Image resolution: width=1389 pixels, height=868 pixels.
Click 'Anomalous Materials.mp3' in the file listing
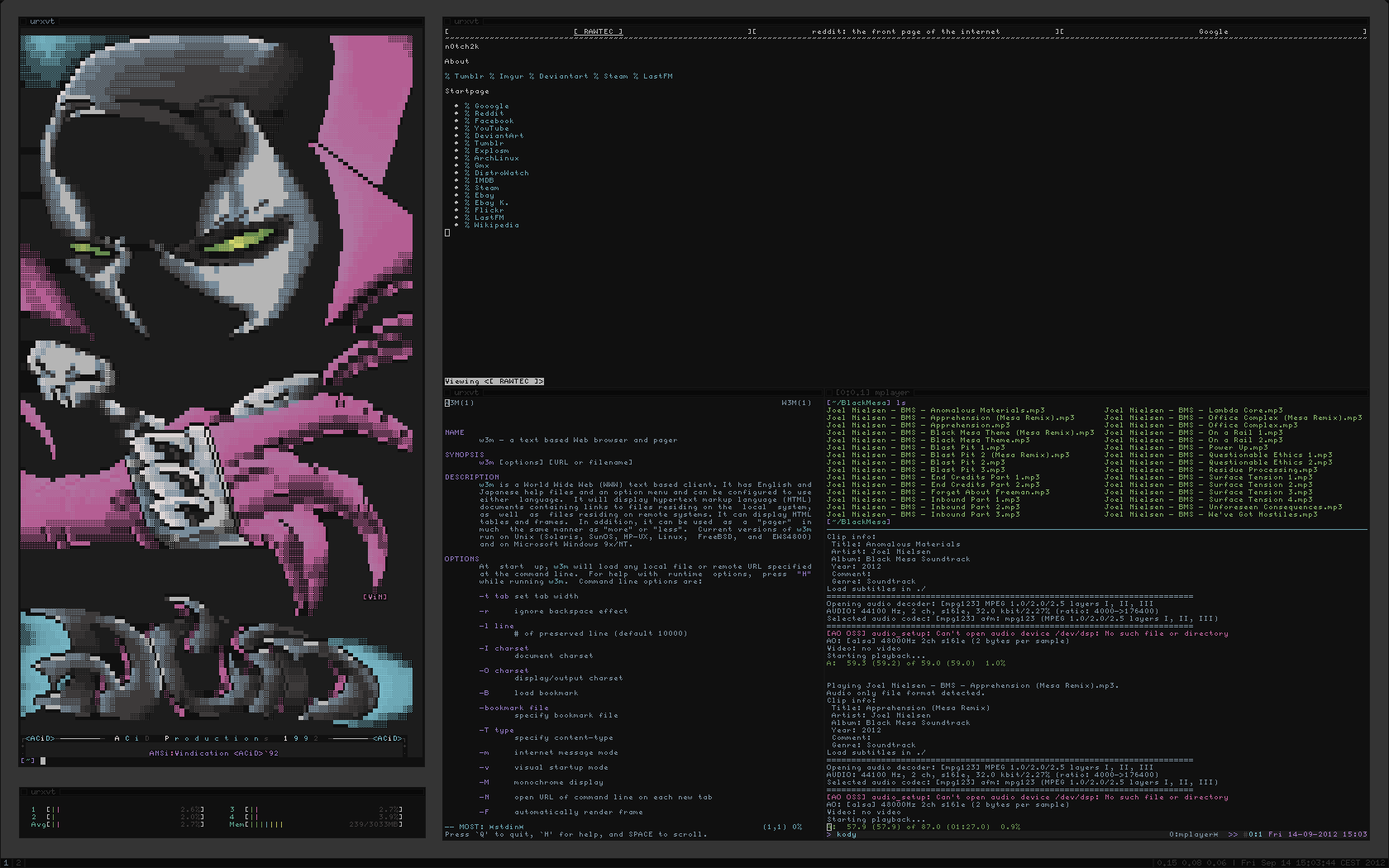pos(987,410)
